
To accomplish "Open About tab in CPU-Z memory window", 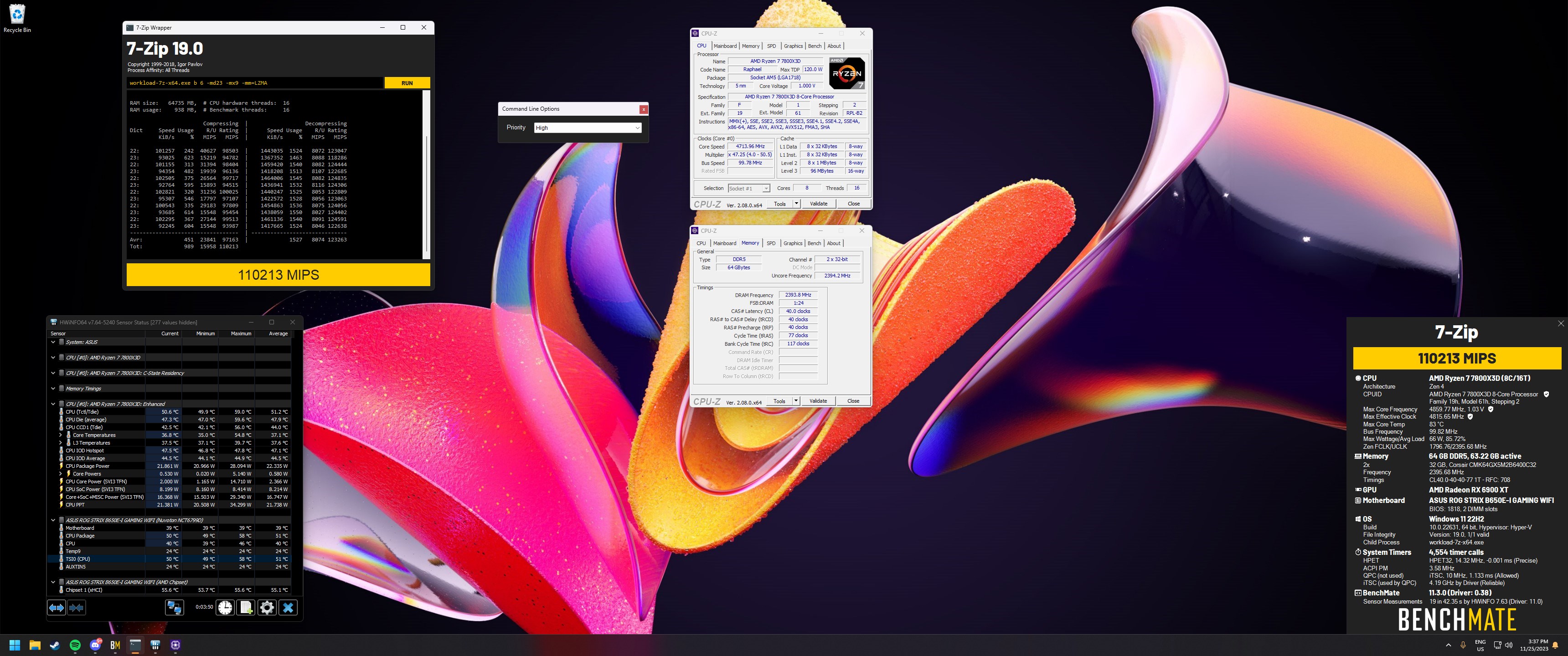I will pyautogui.click(x=833, y=243).
